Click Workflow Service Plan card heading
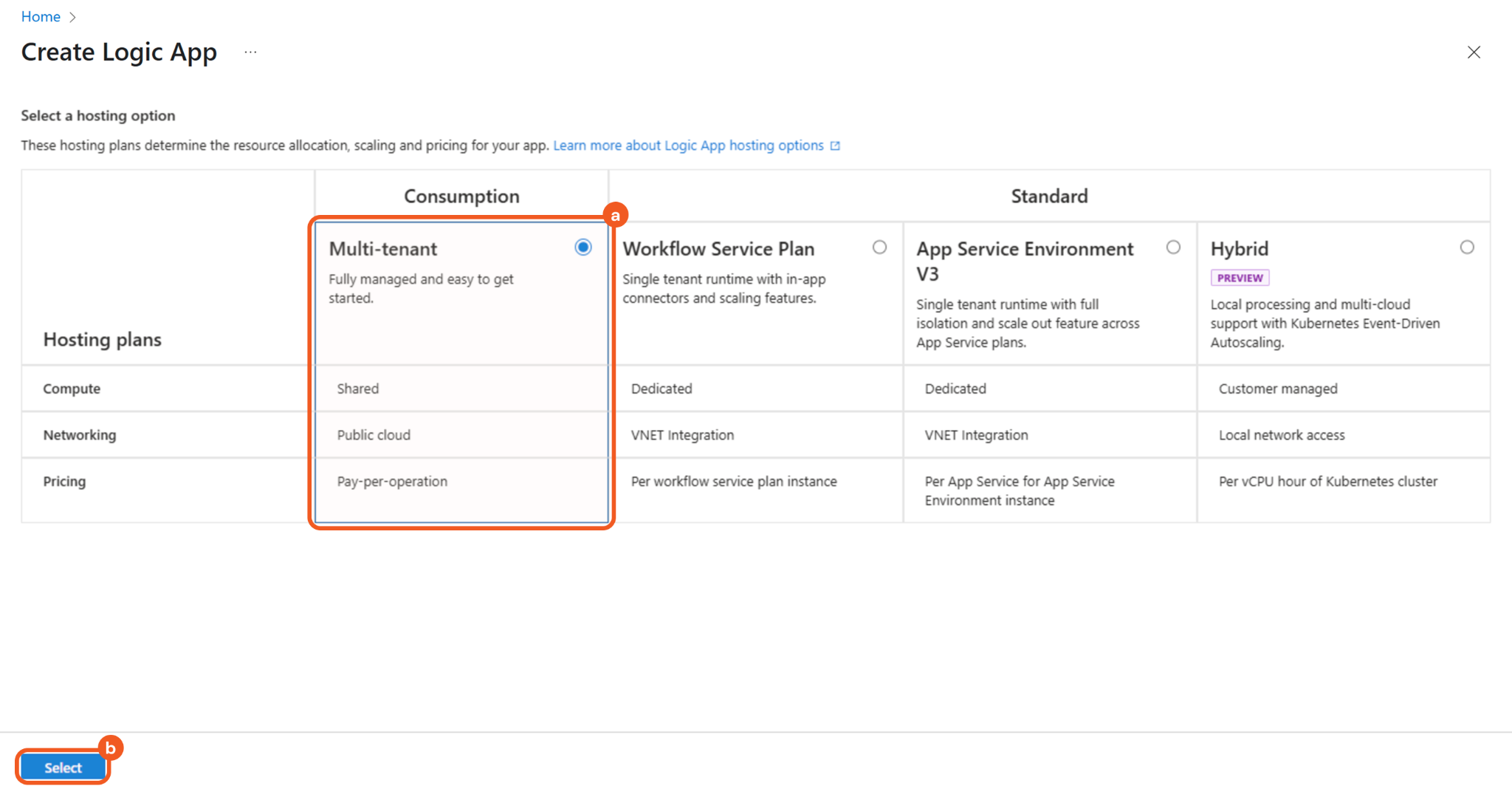Viewport: 1512px width, 800px height. 718,249
